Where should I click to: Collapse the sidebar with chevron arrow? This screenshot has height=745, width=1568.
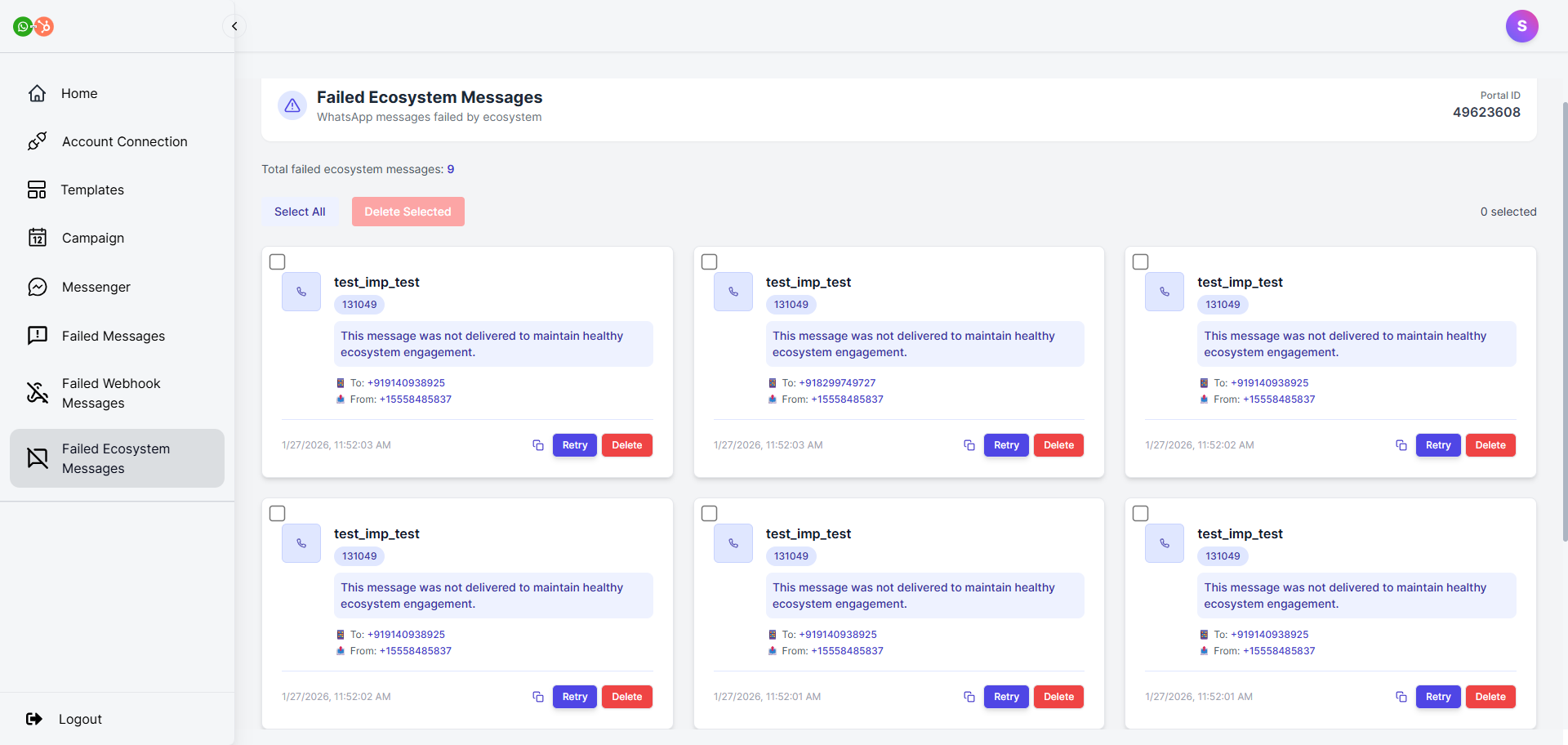(x=234, y=26)
